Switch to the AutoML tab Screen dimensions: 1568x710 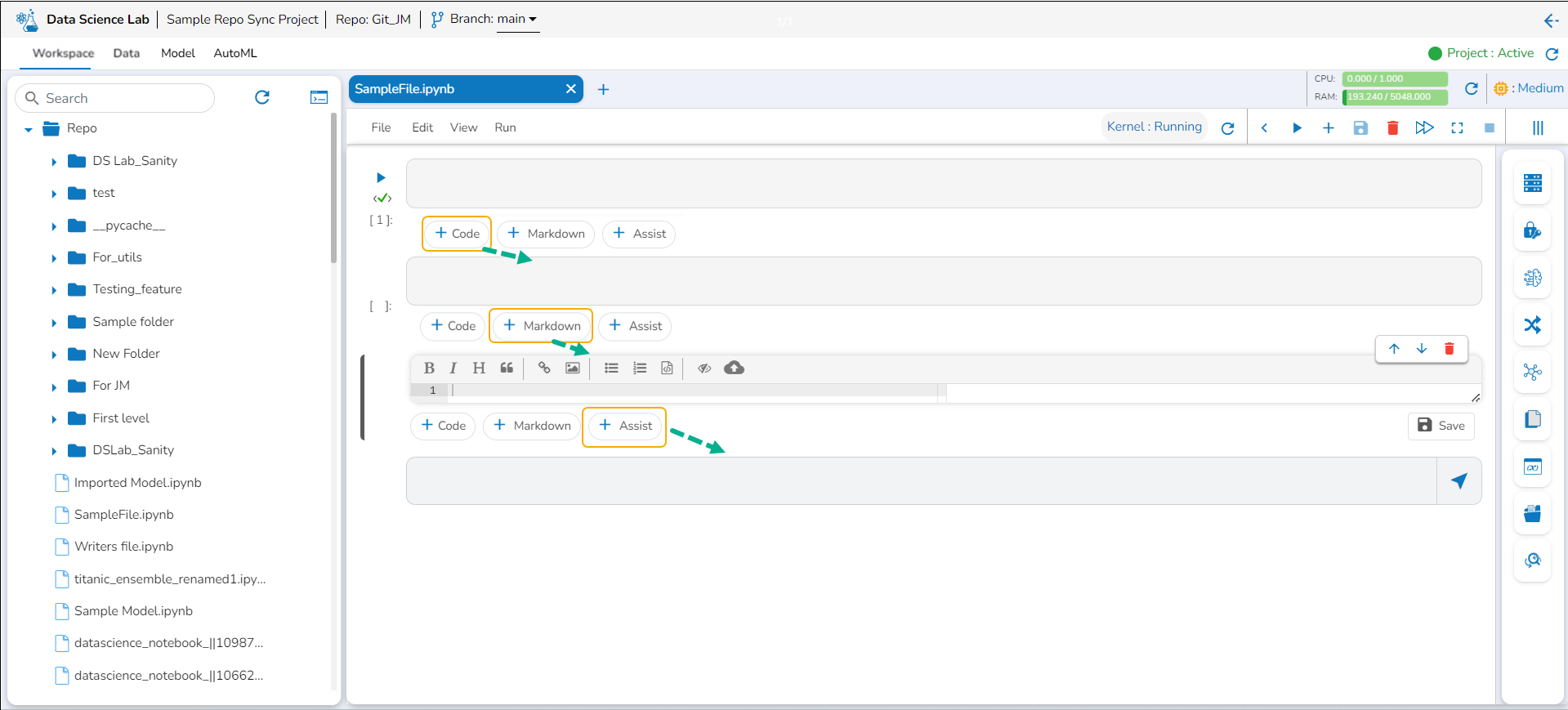click(x=235, y=53)
